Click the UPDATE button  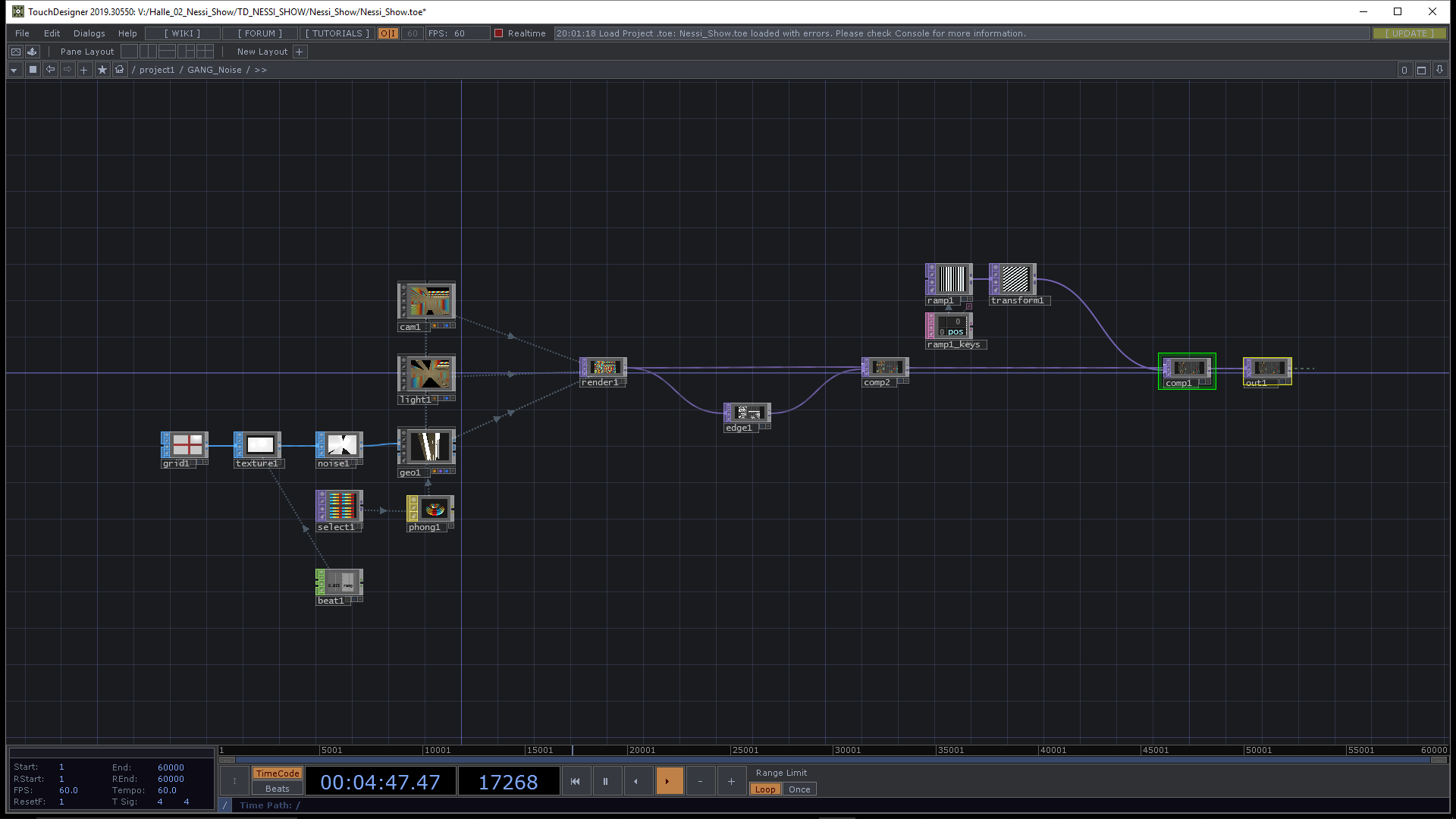click(1409, 33)
